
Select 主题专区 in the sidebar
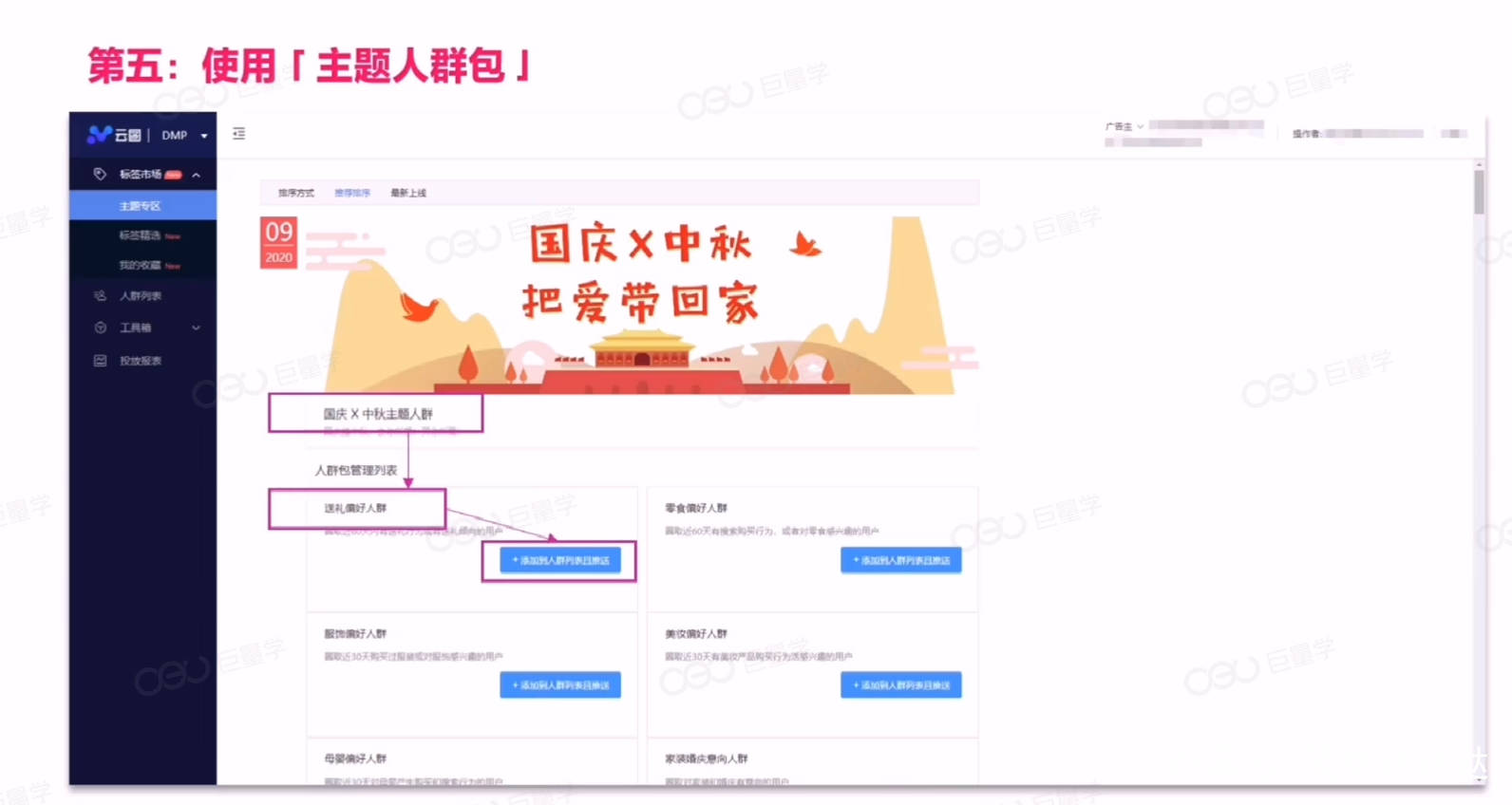click(x=142, y=205)
